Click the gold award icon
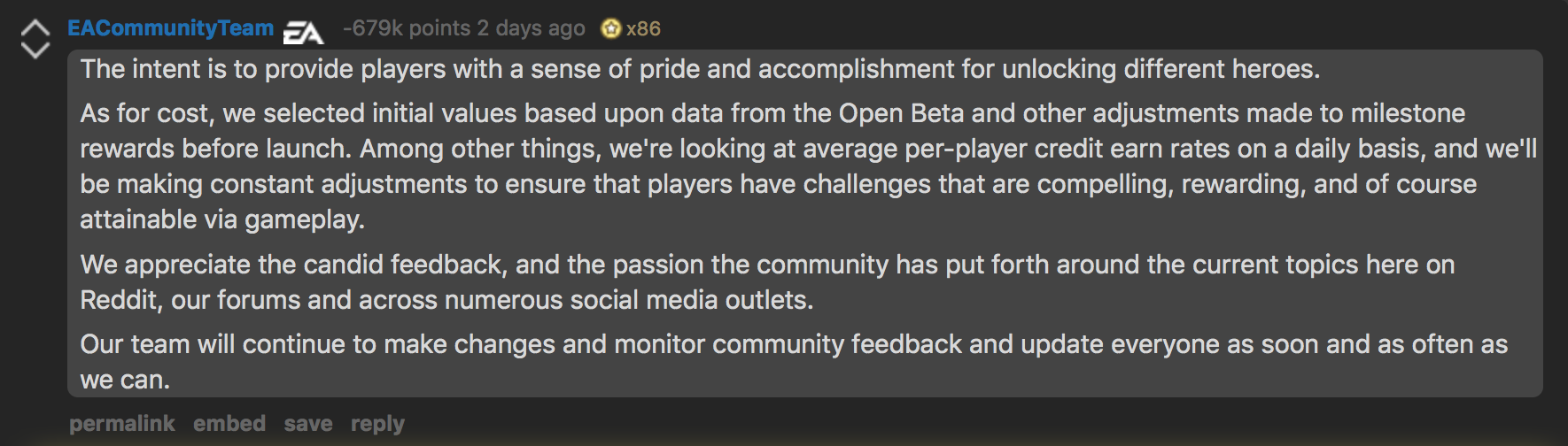Viewport: 1568px width, 446px height. click(610, 29)
